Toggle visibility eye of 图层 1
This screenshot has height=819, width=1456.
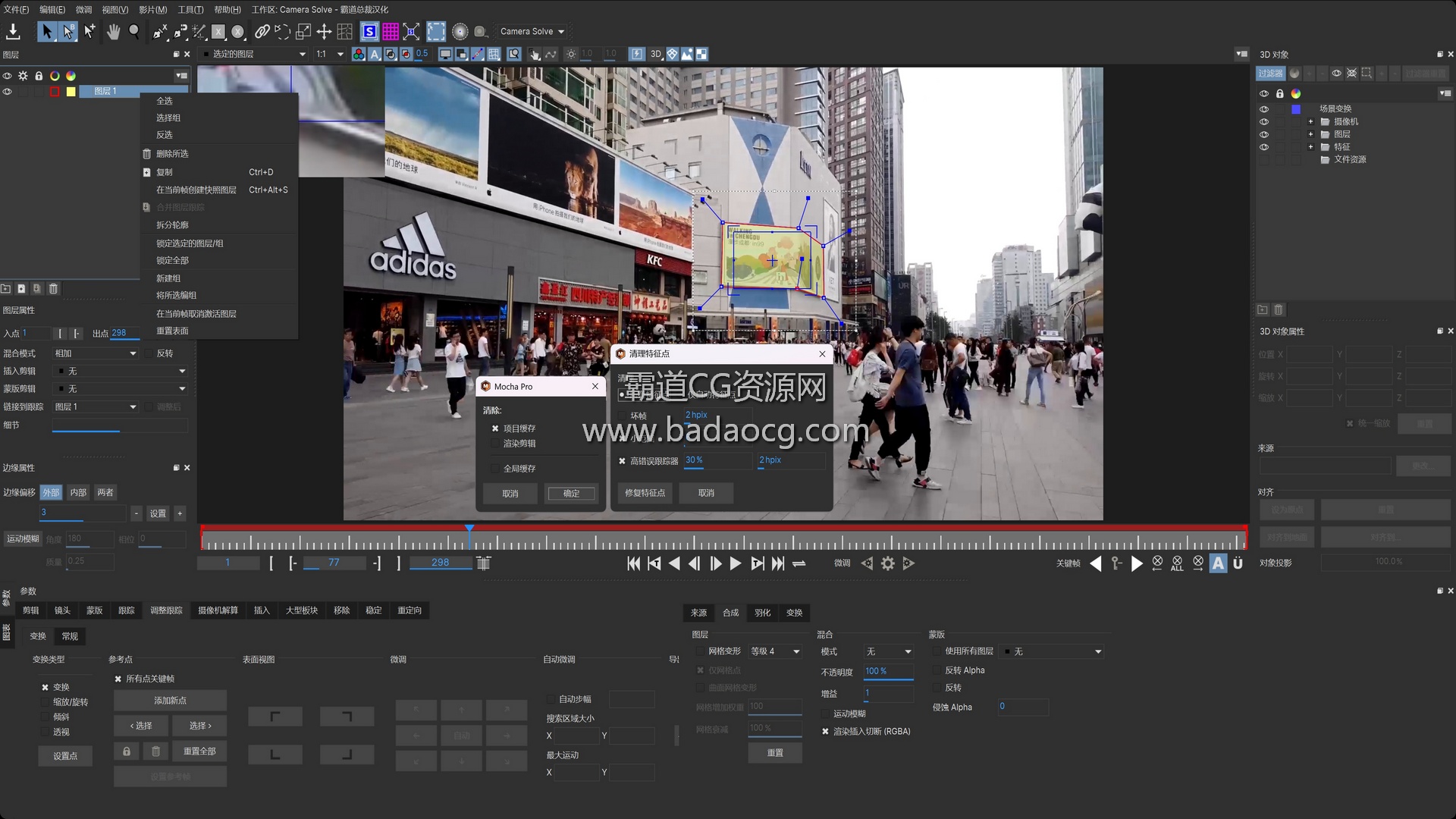(x=8, y=92)
